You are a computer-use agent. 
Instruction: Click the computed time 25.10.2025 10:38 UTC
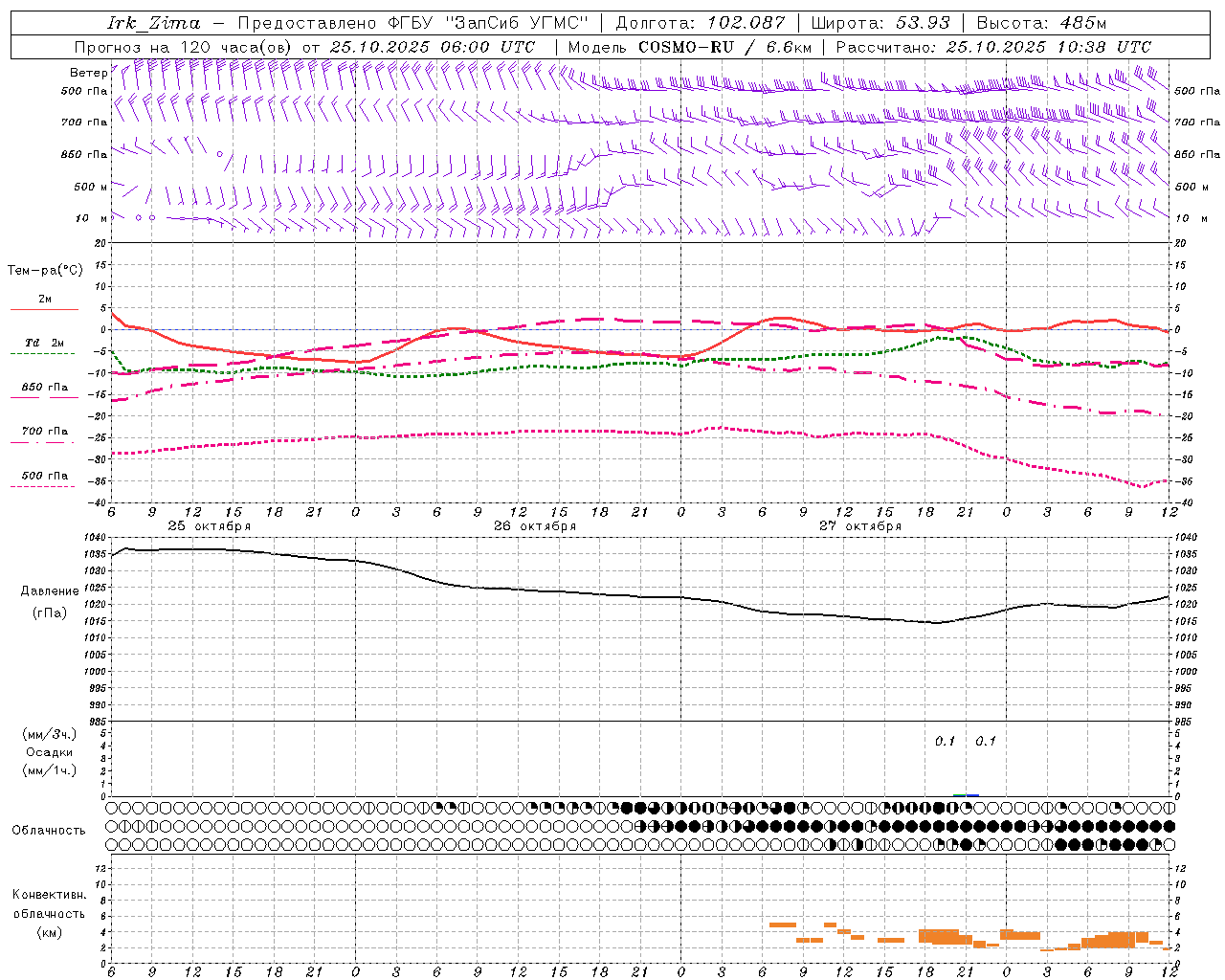[1049, 47]
